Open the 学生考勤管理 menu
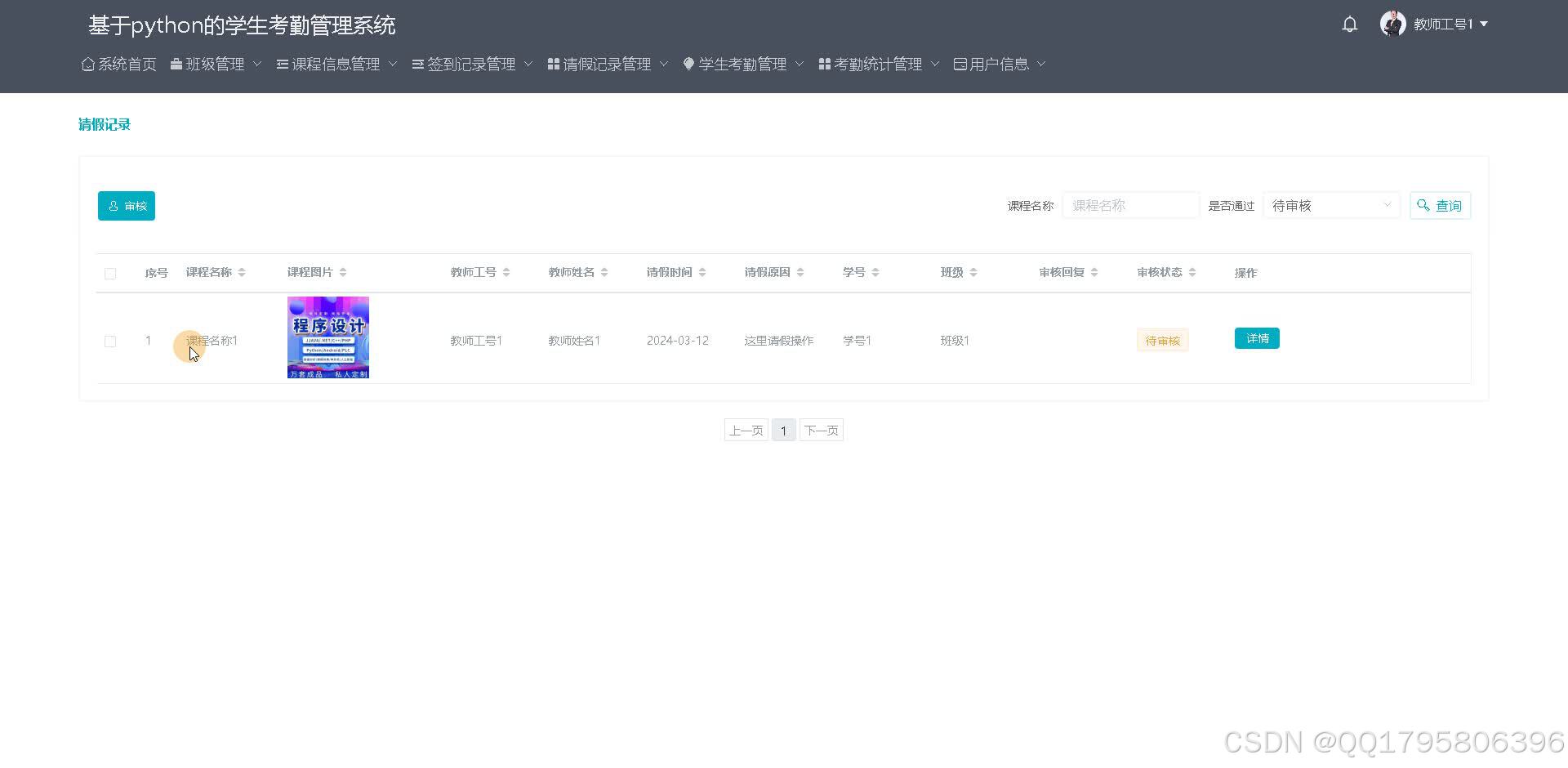 coord(743,64)
